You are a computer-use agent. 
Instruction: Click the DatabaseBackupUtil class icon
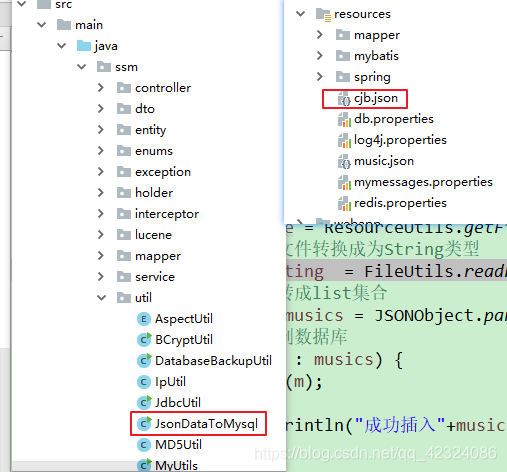(144, 361)
